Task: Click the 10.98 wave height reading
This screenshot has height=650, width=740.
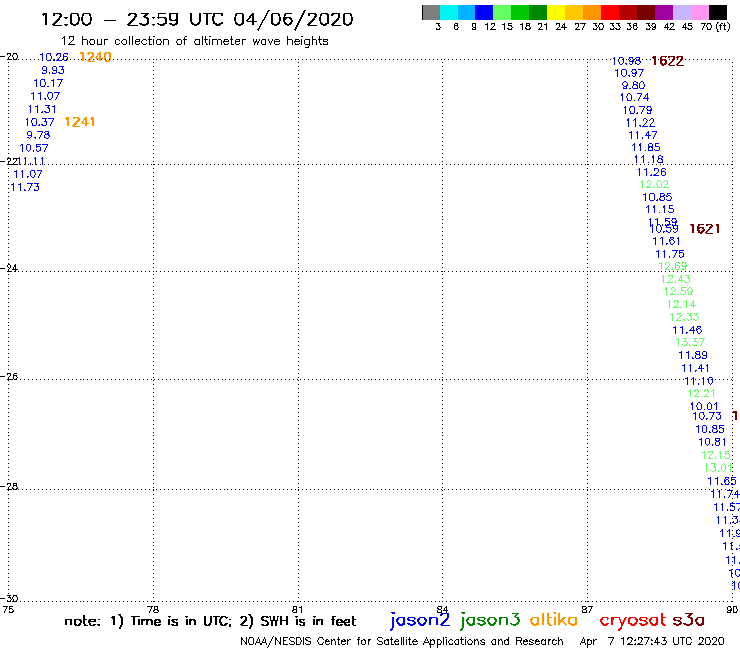Action: point(626,61)
